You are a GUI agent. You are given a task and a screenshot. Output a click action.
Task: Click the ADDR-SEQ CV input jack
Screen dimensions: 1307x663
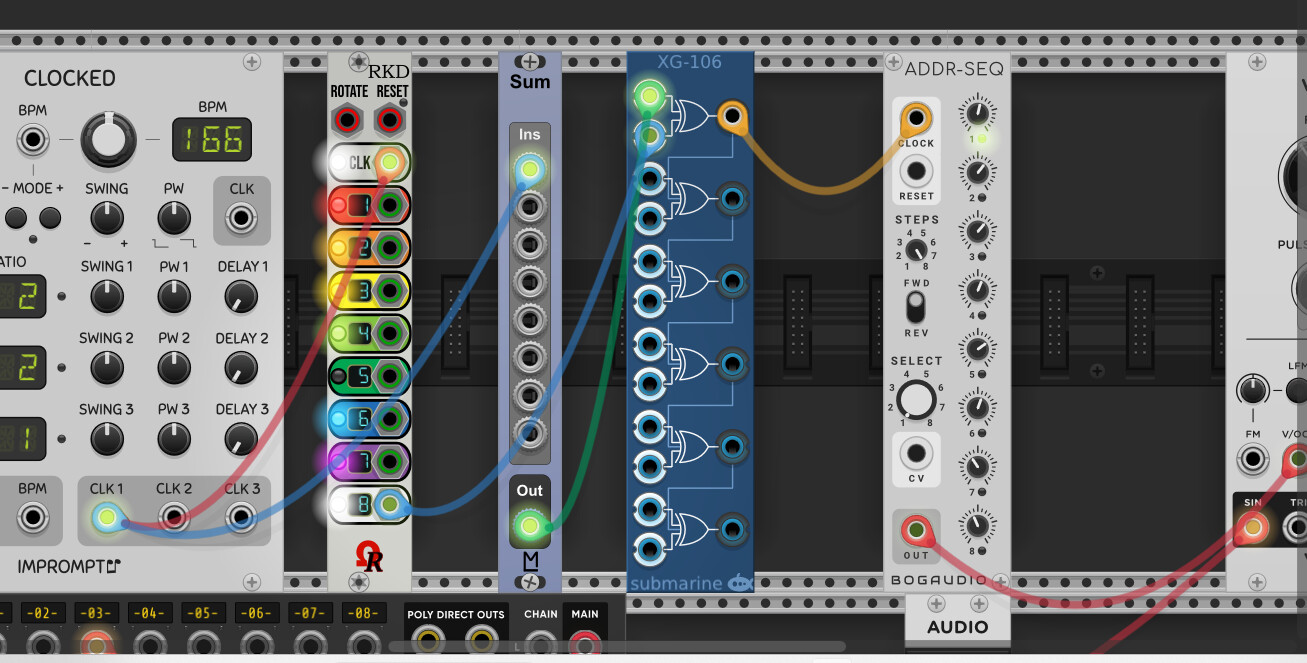915,453
